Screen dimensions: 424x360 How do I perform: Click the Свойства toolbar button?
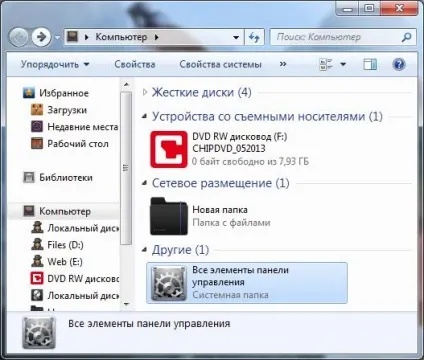click(x=135, y=64)
